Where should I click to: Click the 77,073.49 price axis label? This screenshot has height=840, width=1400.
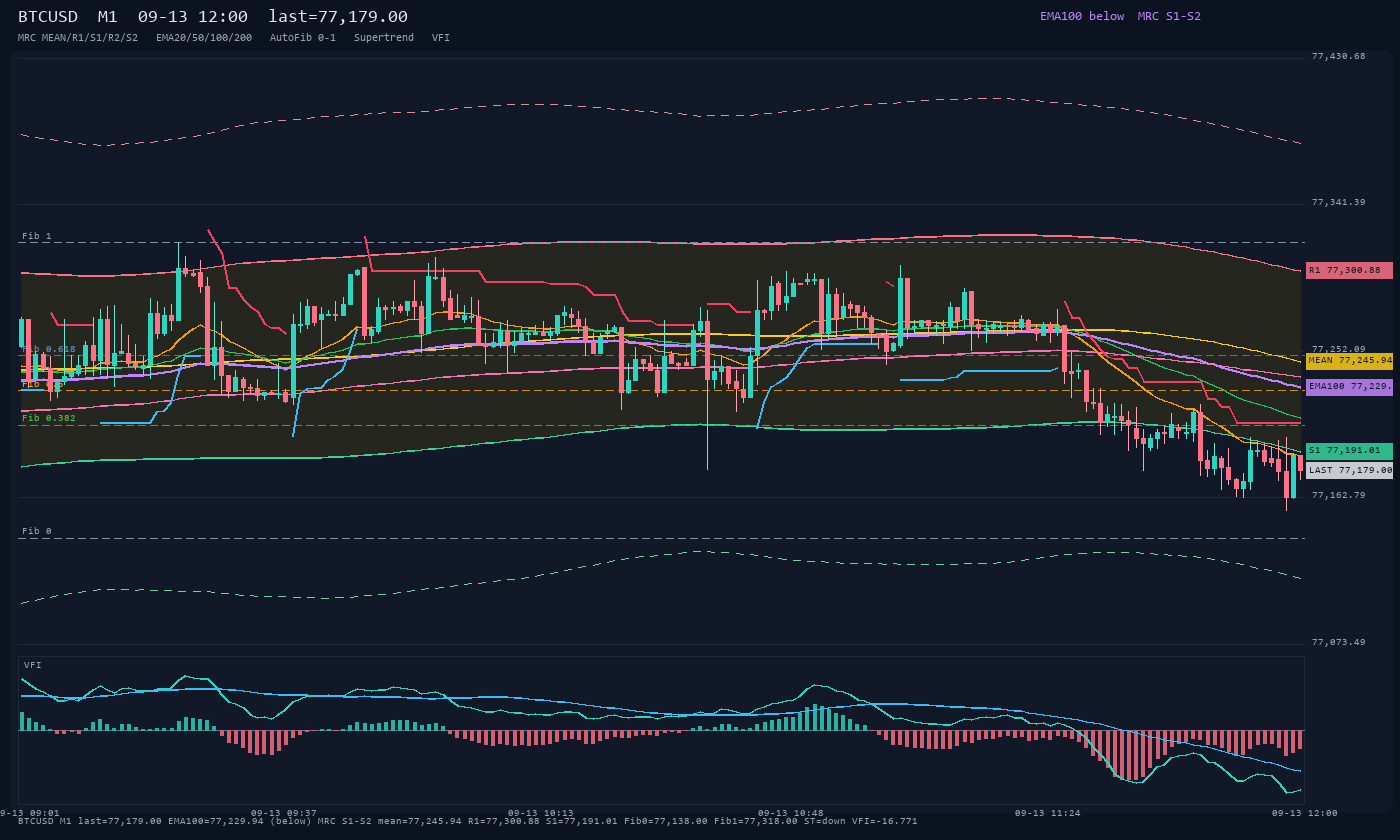point(1338,642)
